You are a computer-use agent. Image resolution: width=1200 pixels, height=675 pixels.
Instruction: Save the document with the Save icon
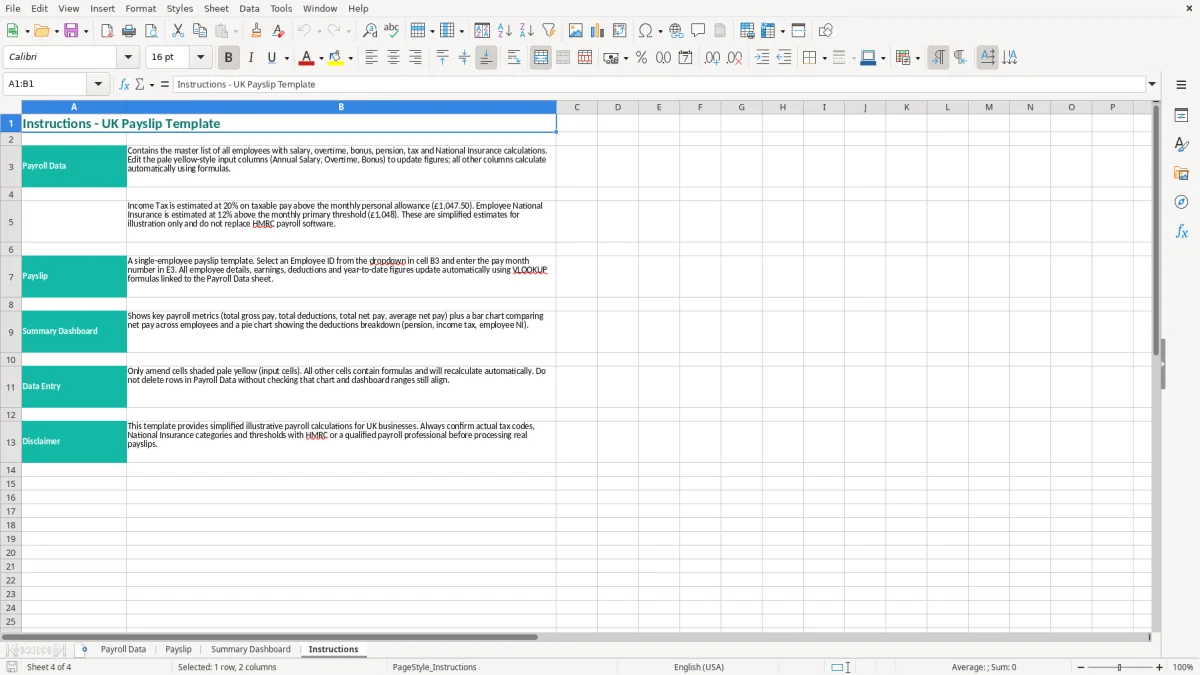click(71, 30)
